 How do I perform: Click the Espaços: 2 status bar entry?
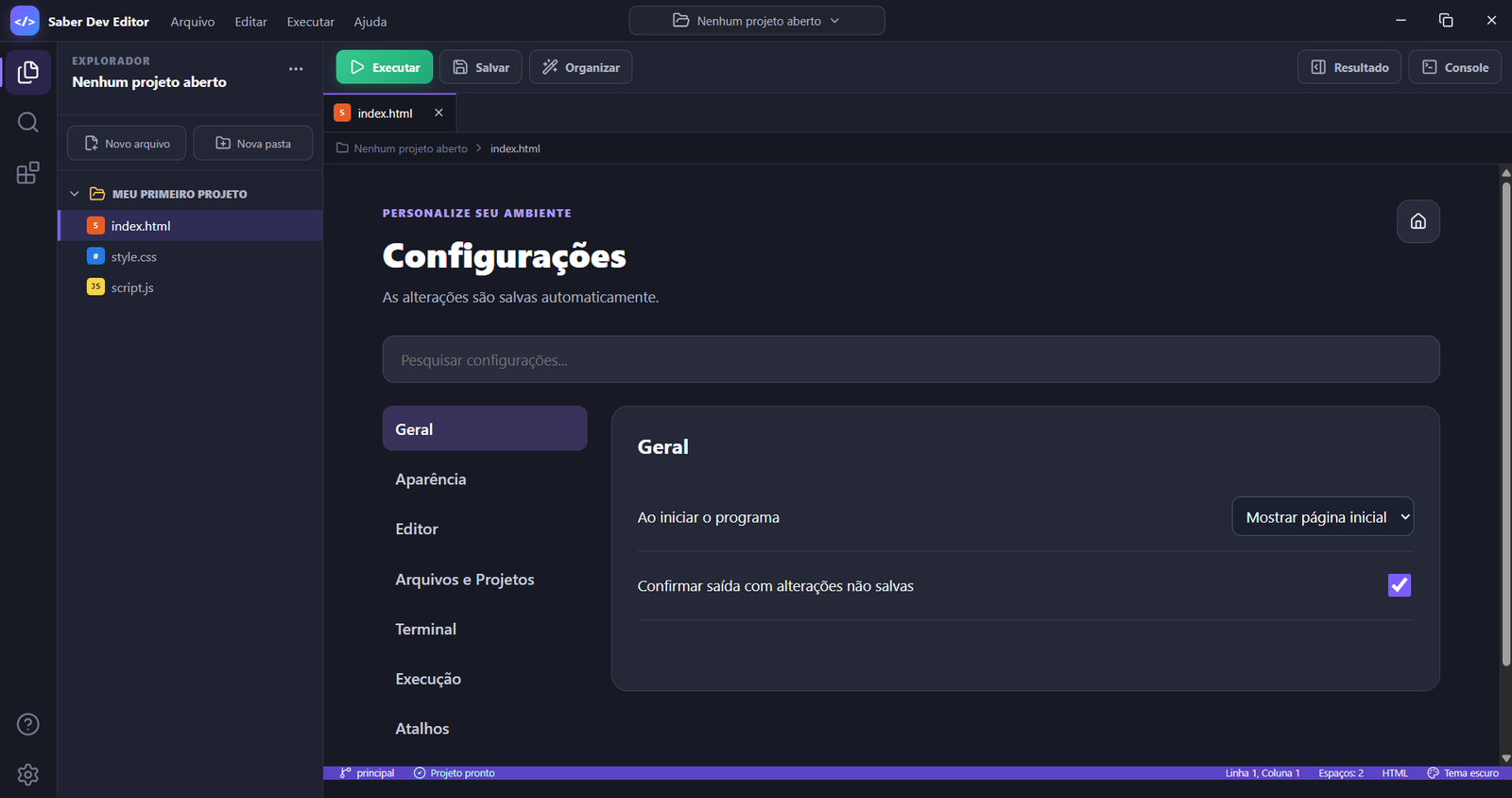pyautogui.click(x=1341, y=773)
